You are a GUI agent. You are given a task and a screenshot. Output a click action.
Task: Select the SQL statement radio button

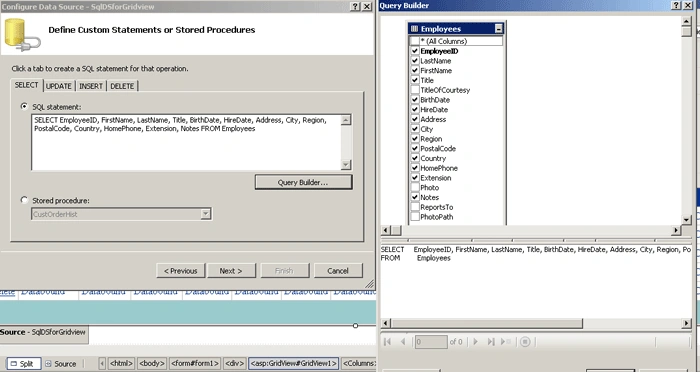(x=24, y=106)
